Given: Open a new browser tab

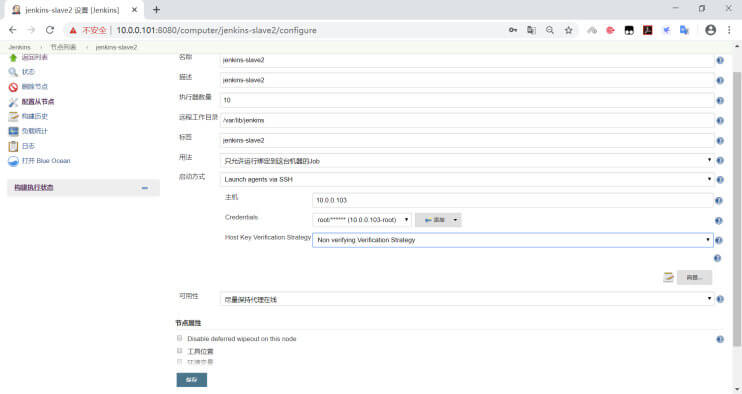Looking at the screenshot, I should [x=156, y=9].
